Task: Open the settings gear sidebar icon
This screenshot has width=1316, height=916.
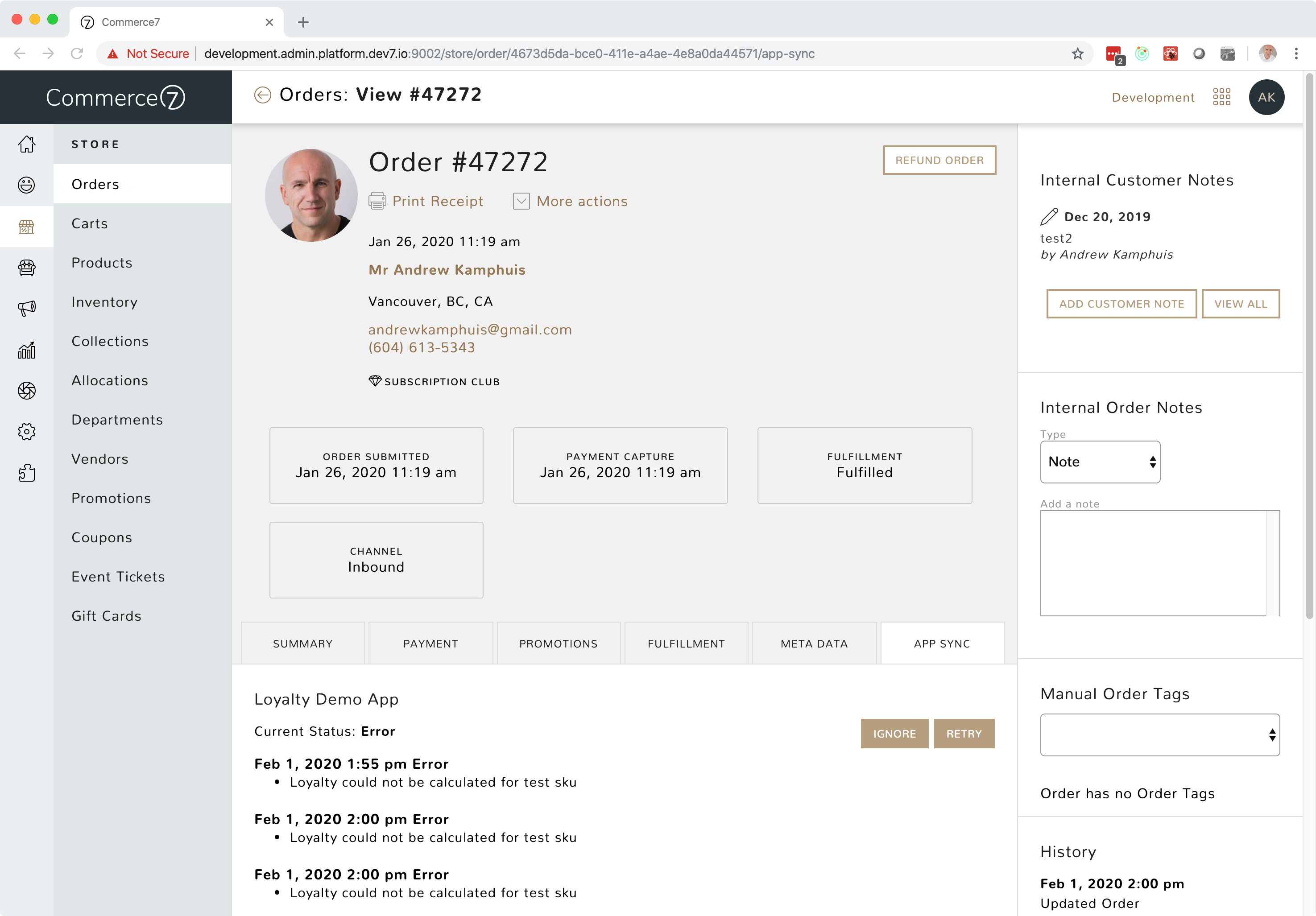Action: 26,432
